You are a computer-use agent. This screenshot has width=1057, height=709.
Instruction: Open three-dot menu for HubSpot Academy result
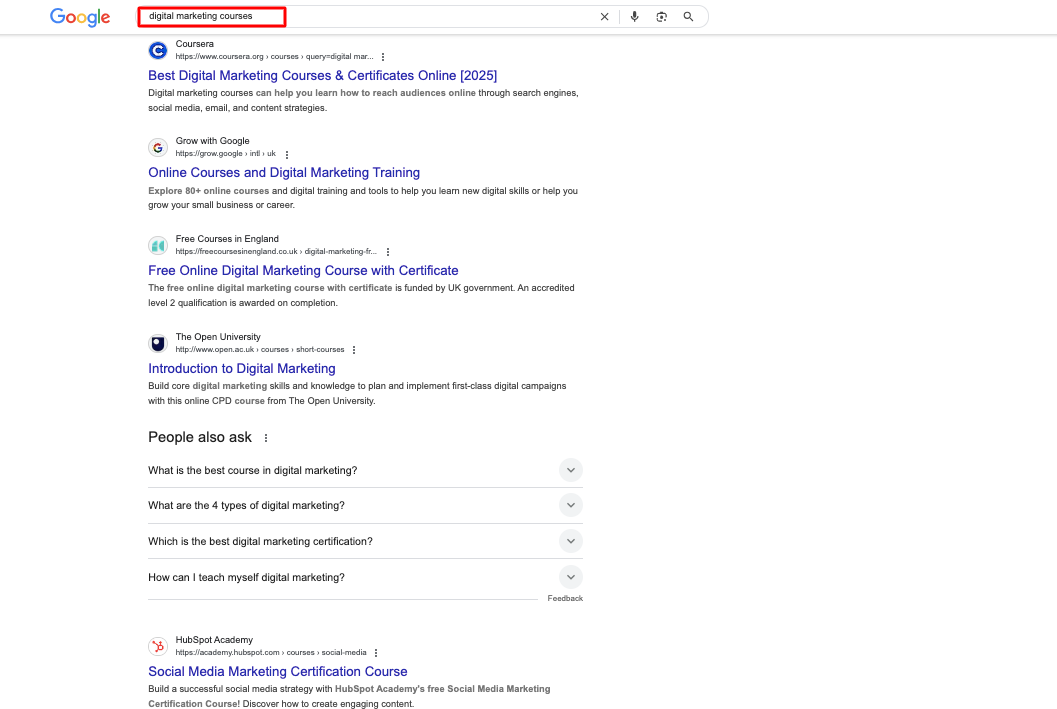click(376, 653)
